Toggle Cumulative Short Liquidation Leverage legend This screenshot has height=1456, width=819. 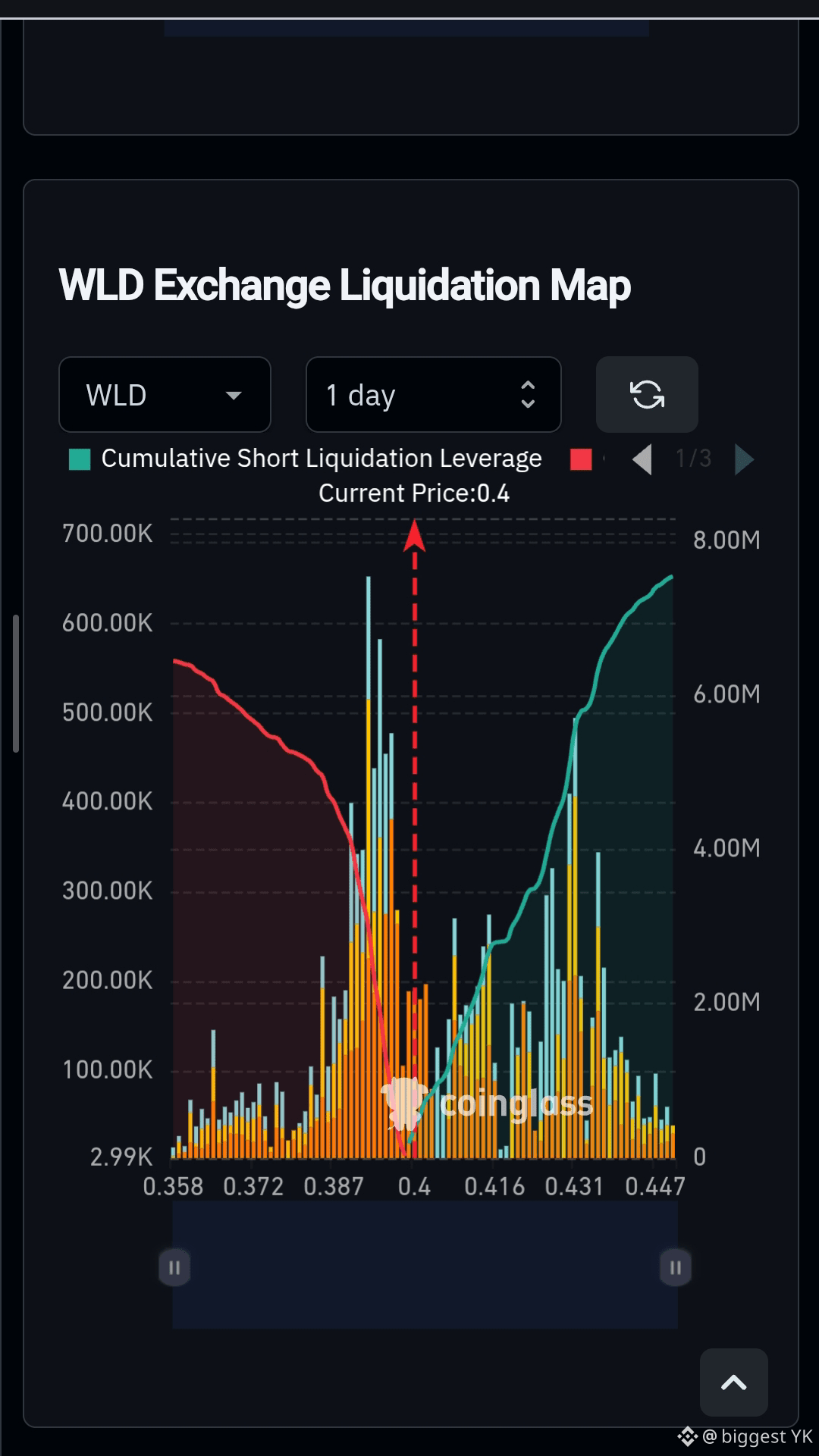coord(306,459)
